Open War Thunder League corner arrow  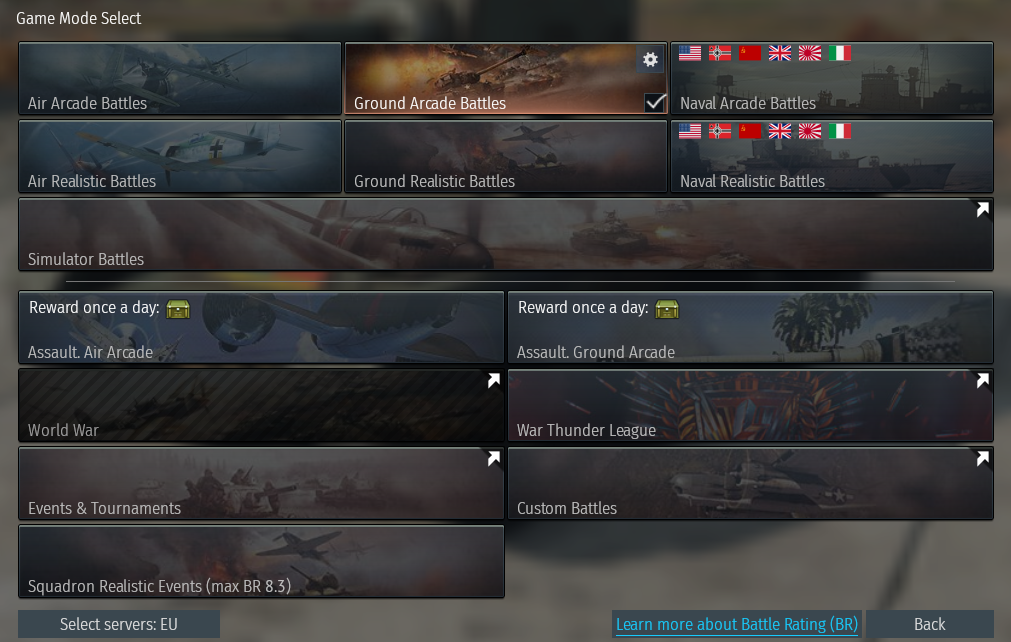coord(982,380)
